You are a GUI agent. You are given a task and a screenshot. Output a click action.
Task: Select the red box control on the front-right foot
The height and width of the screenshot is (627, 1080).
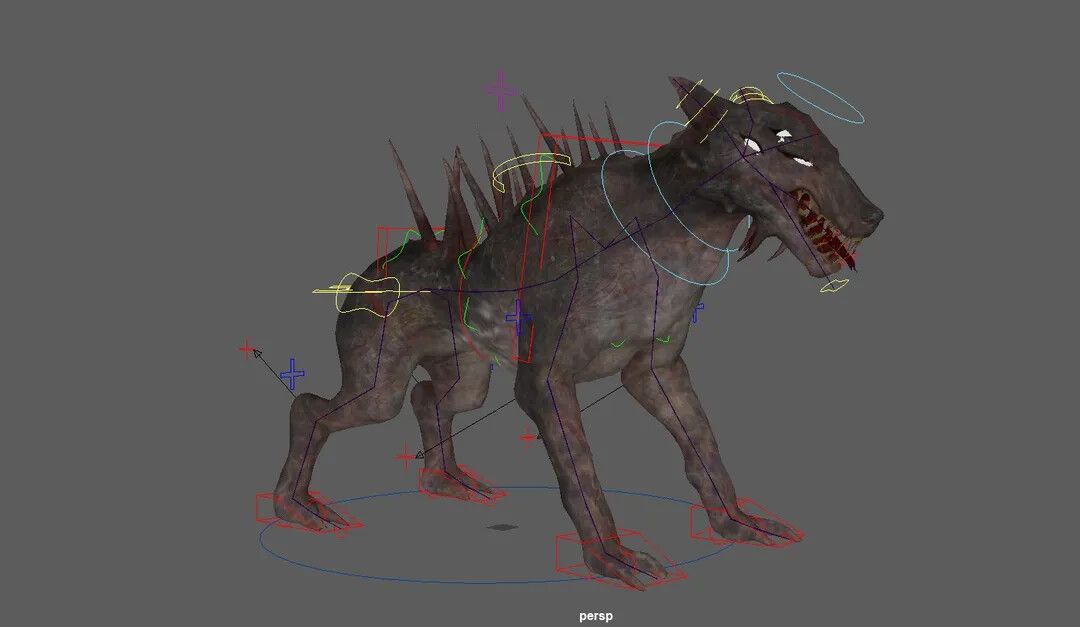click(x=747, y=522)
